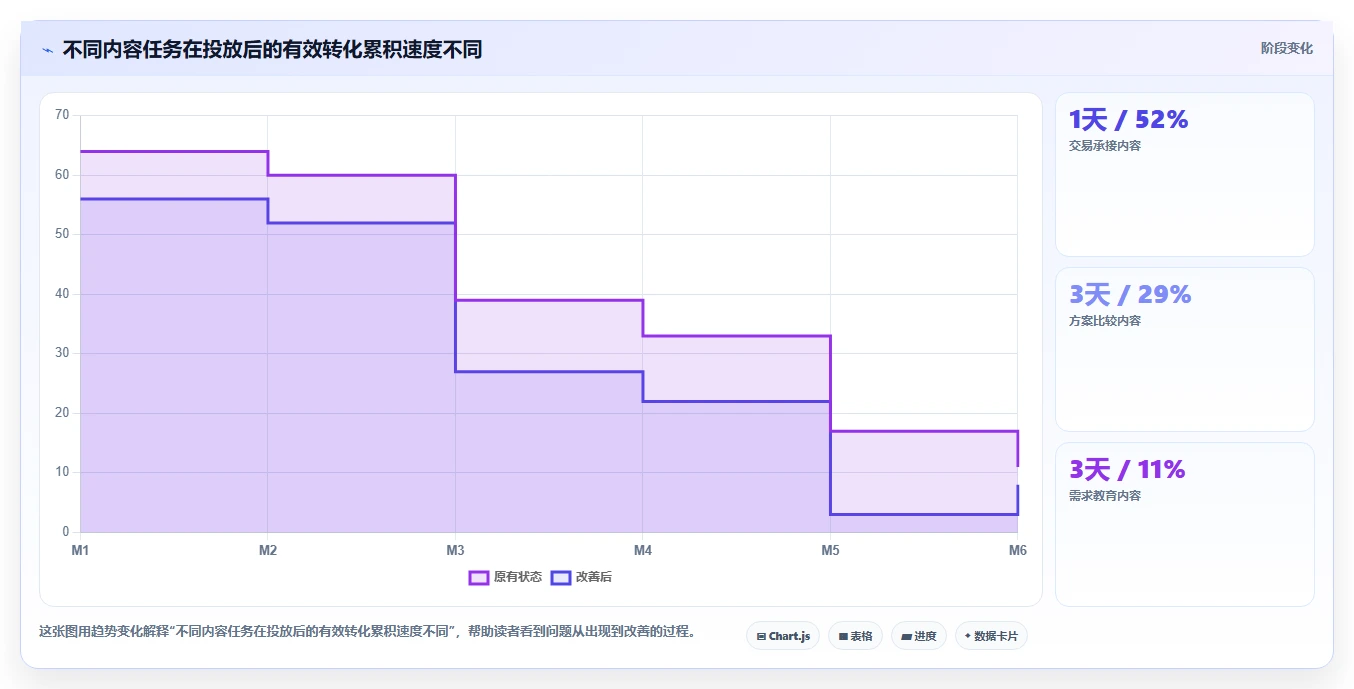
Task: Click the Chart.js tag button
Action: click(x=783, y=636)
